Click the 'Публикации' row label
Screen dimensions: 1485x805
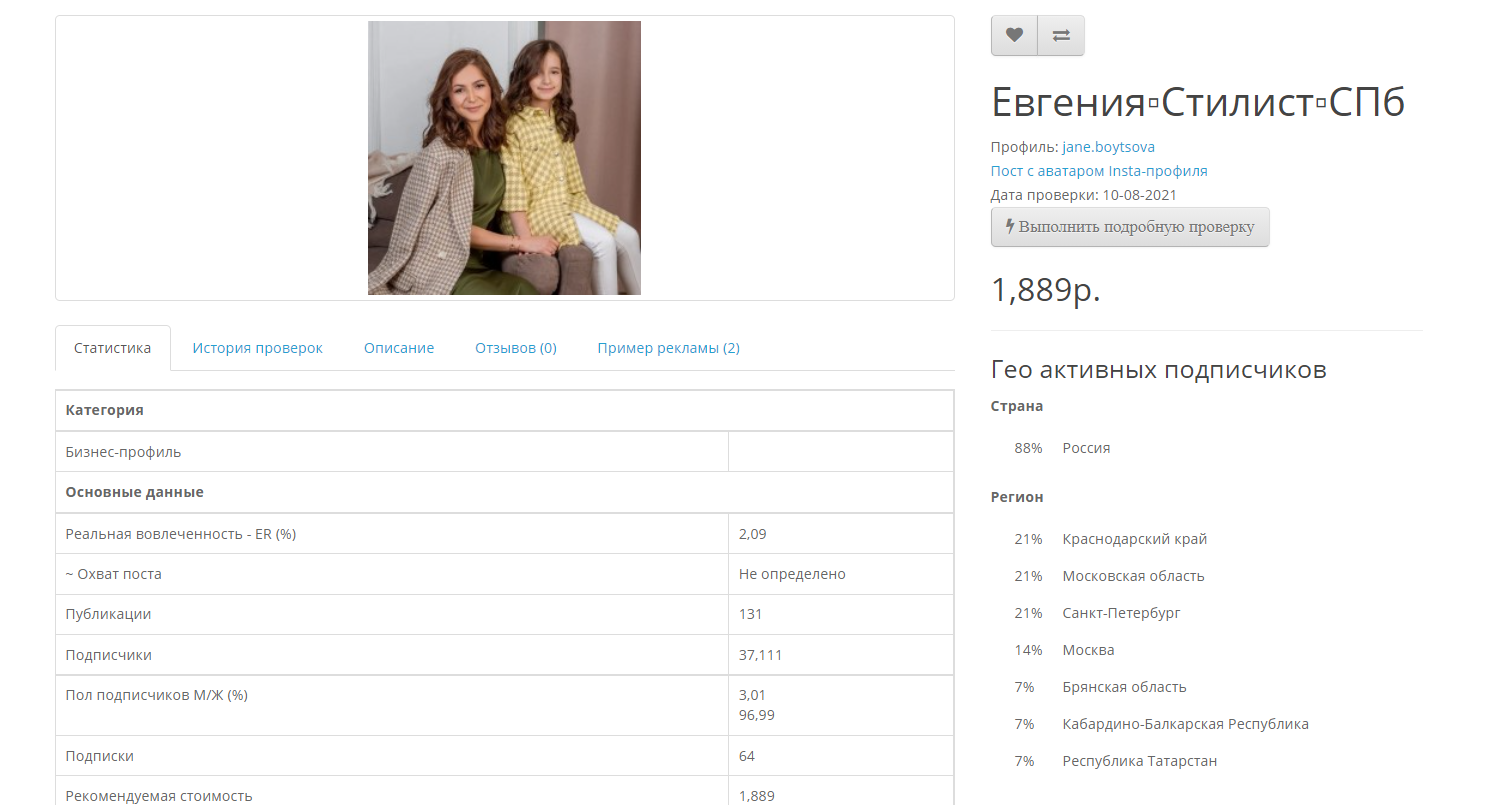(x=109, y=614)
